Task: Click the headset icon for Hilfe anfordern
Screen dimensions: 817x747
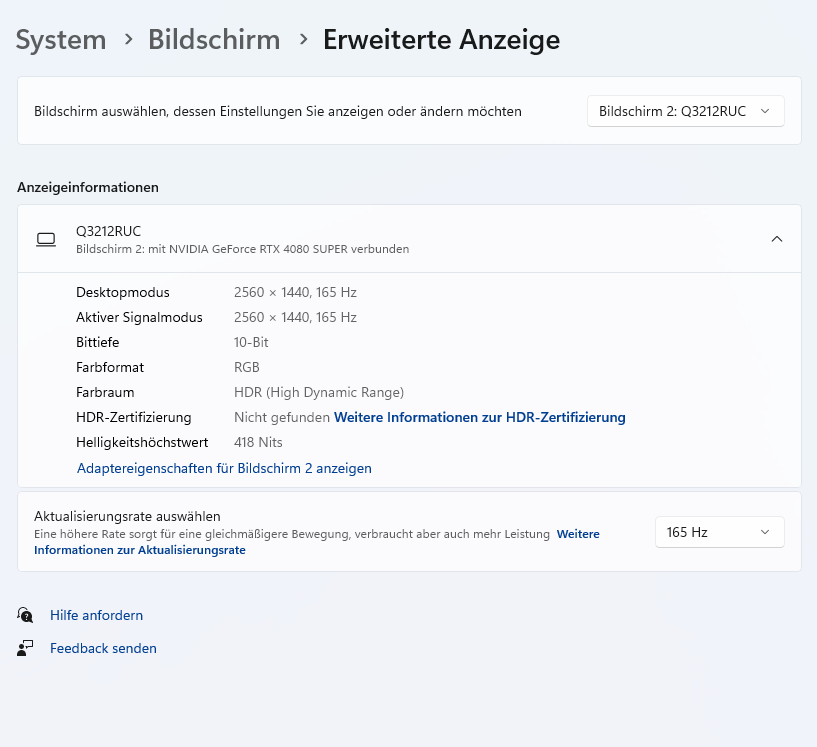Action: (x=26, y=615)
